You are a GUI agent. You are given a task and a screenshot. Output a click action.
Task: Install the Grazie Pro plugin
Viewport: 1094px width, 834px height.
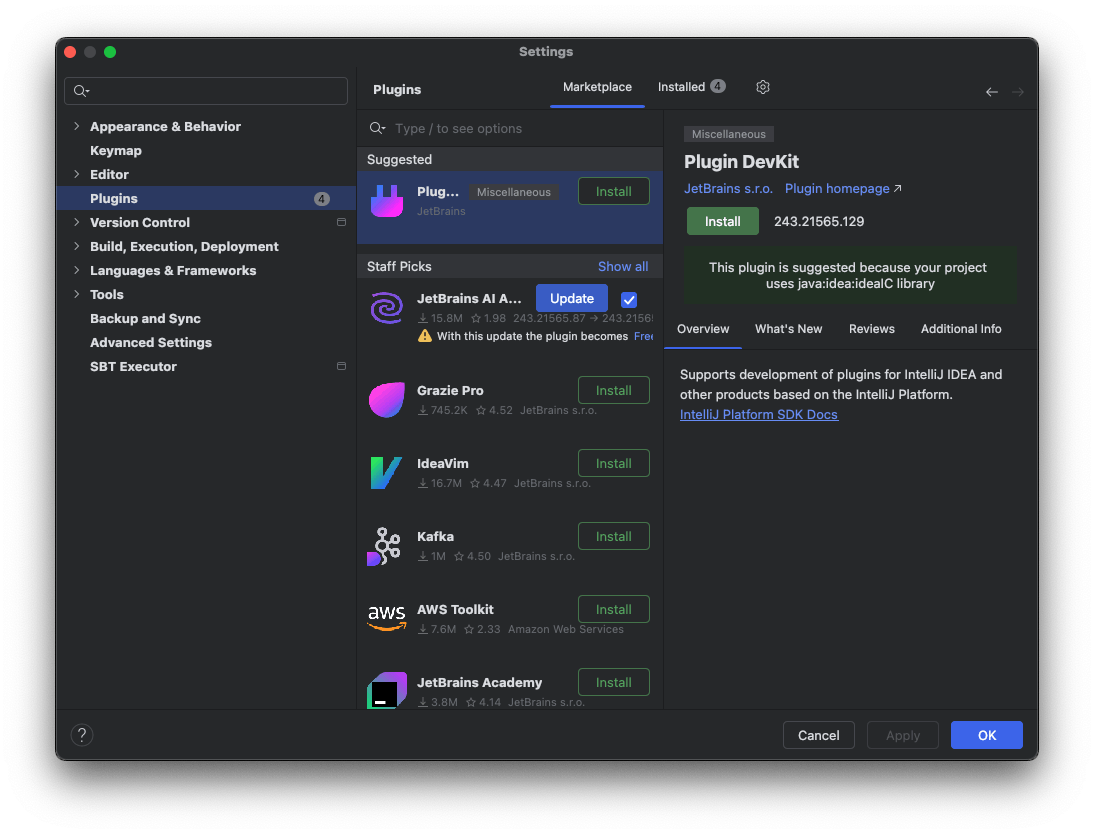[613, 391]
